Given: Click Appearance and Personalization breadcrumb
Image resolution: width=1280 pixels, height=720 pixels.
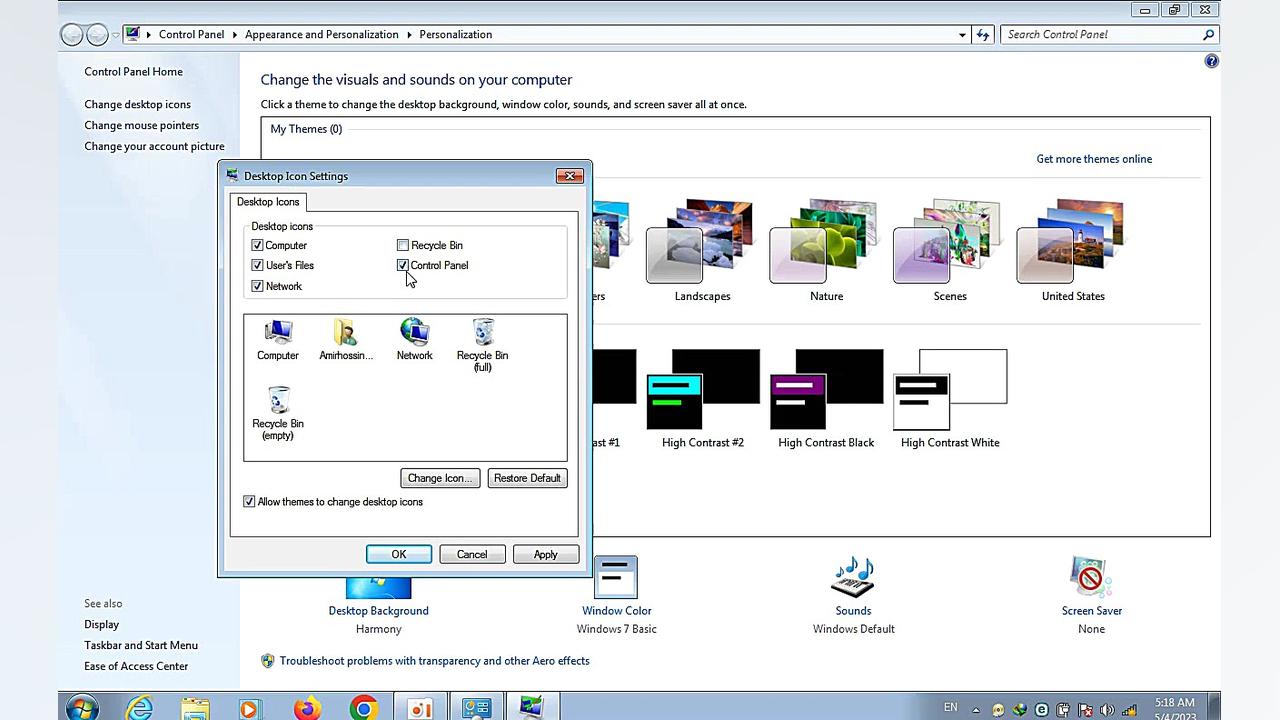Looking at the screenshot, I should (322, 34).
